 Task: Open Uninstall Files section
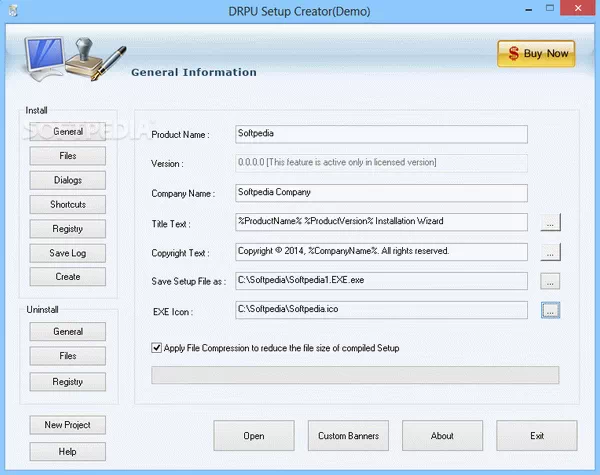coord(68,356)
